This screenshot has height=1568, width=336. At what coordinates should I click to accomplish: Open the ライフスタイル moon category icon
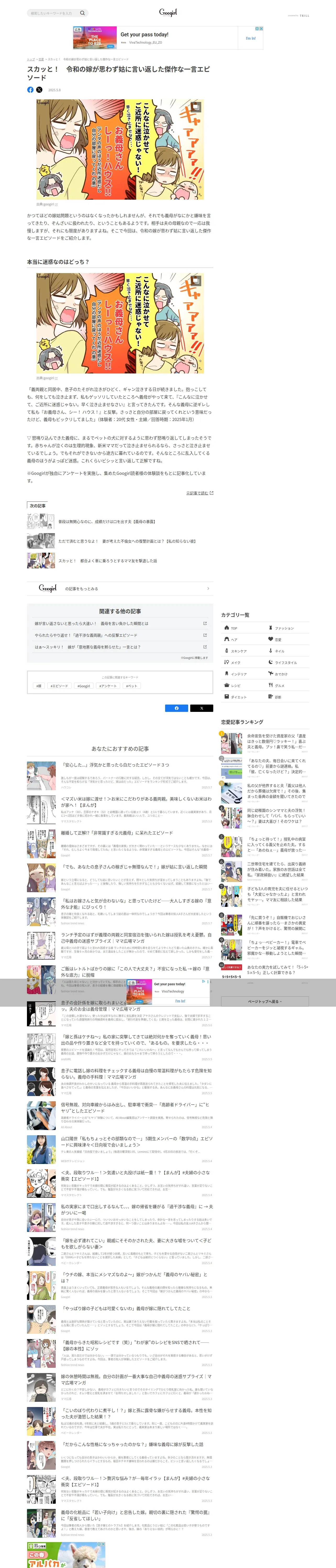pyautogui.click(x=271, y=662)
